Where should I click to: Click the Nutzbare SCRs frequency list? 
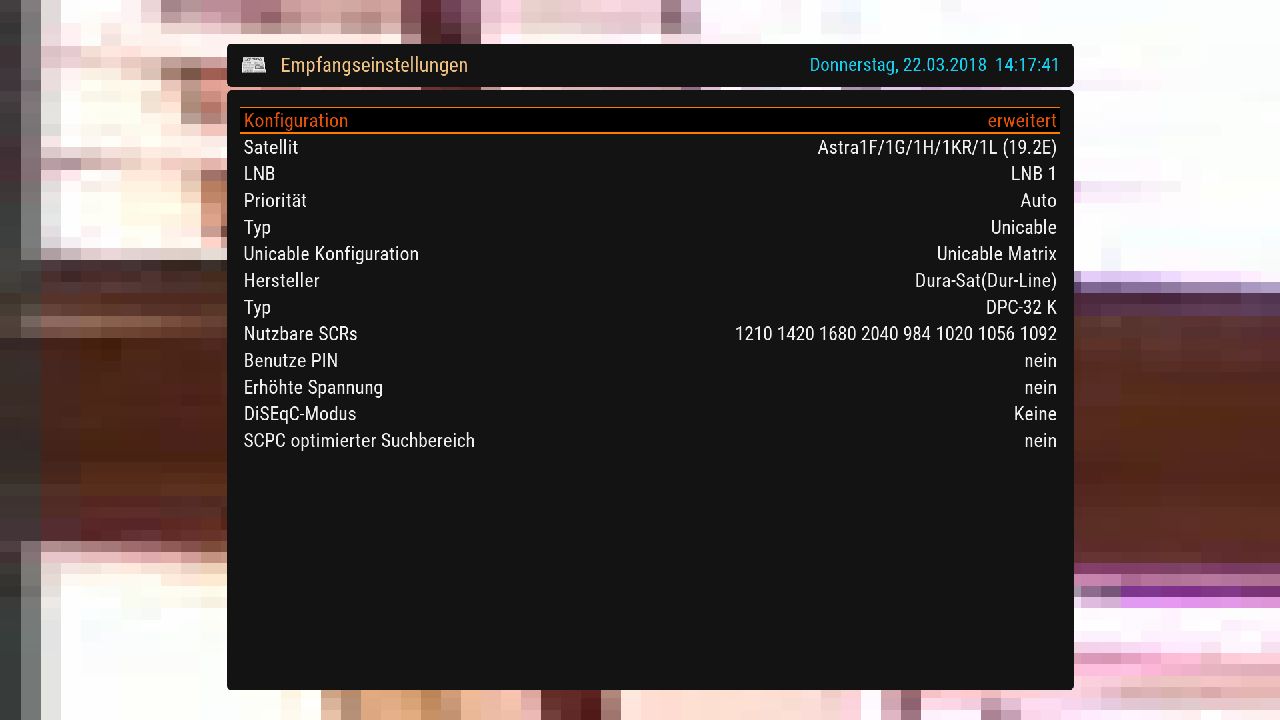895,334
